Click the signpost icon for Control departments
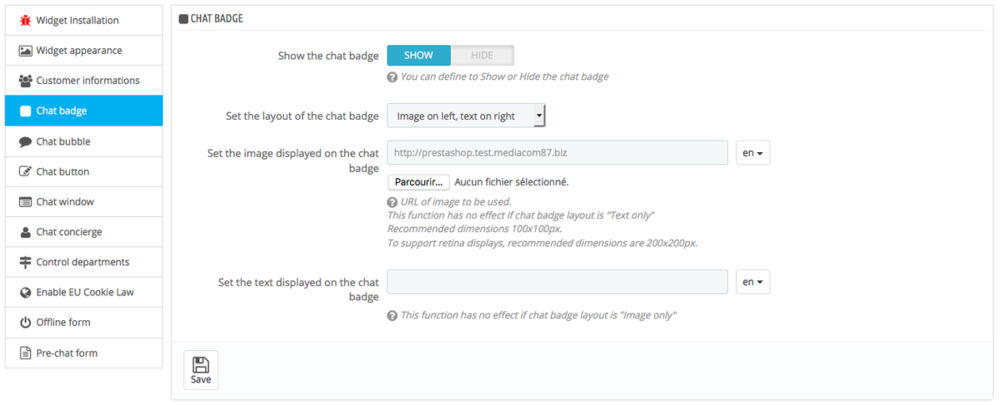Image resolution: width=1000 pixels, height=405 pixels. [26, 262]
